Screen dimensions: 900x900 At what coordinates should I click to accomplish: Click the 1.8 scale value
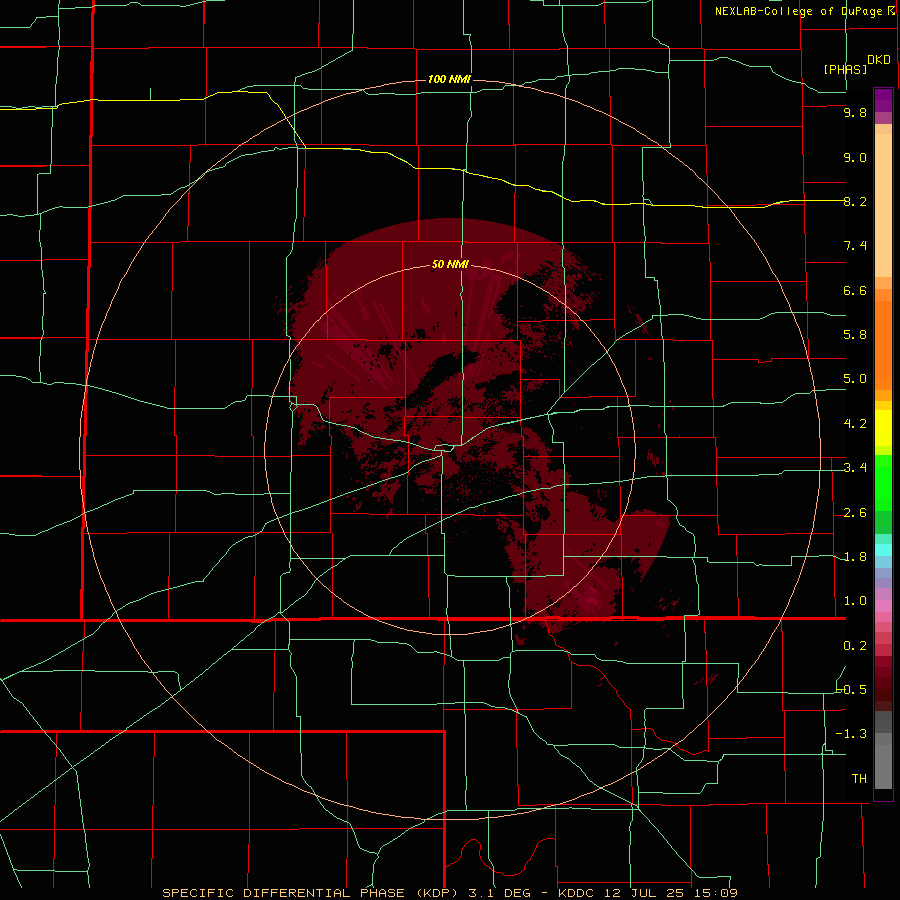(855, 557)
